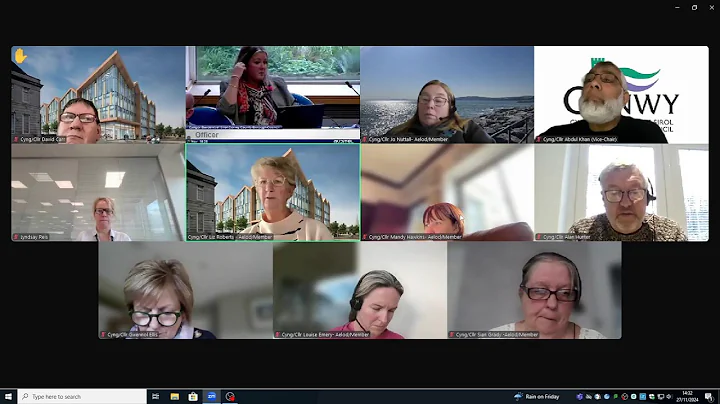The height and width of the screenshot is (404, 720).
Task: Click muted microphone icon beside Cyng/Cllr Louise Emery
Action: point(278,335)
